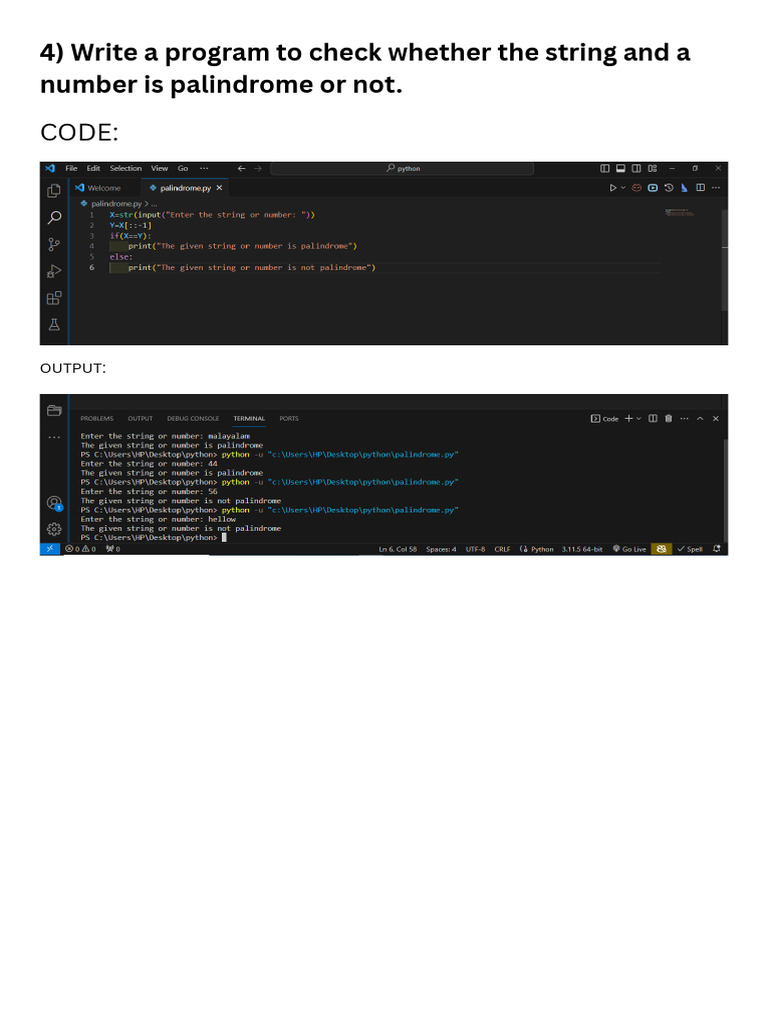
Task: Open errors and warnings count in status bar
Action: point(80,549)
